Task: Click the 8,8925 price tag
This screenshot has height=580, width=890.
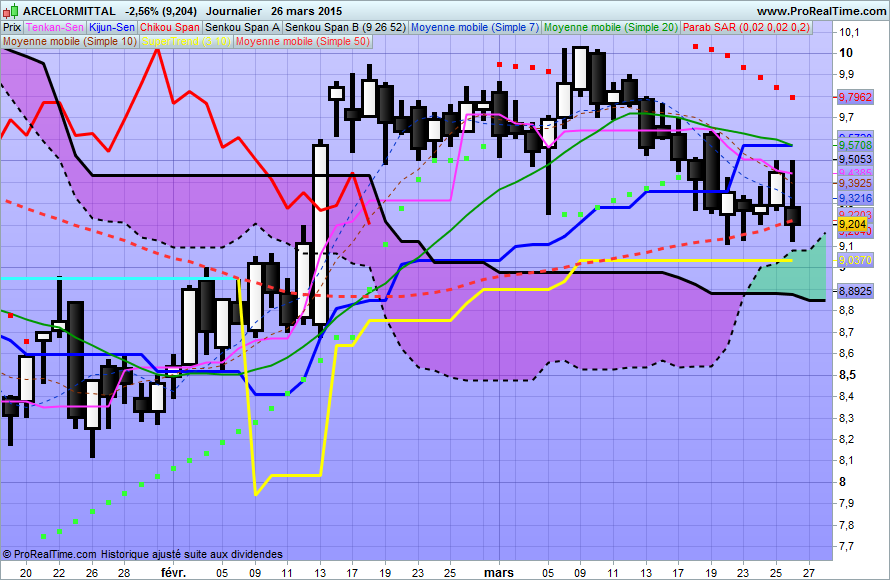Action: coord(855,291)
